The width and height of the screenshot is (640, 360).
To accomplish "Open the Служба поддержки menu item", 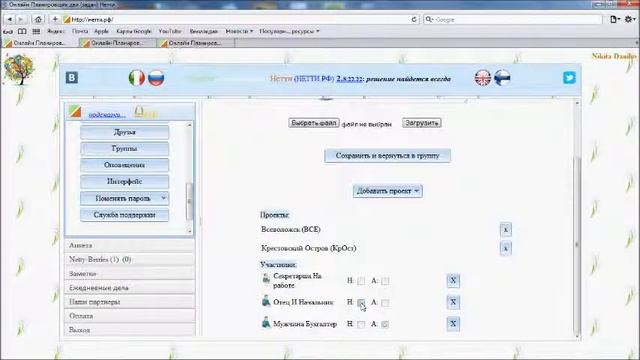I will click(x=124, y=215).
